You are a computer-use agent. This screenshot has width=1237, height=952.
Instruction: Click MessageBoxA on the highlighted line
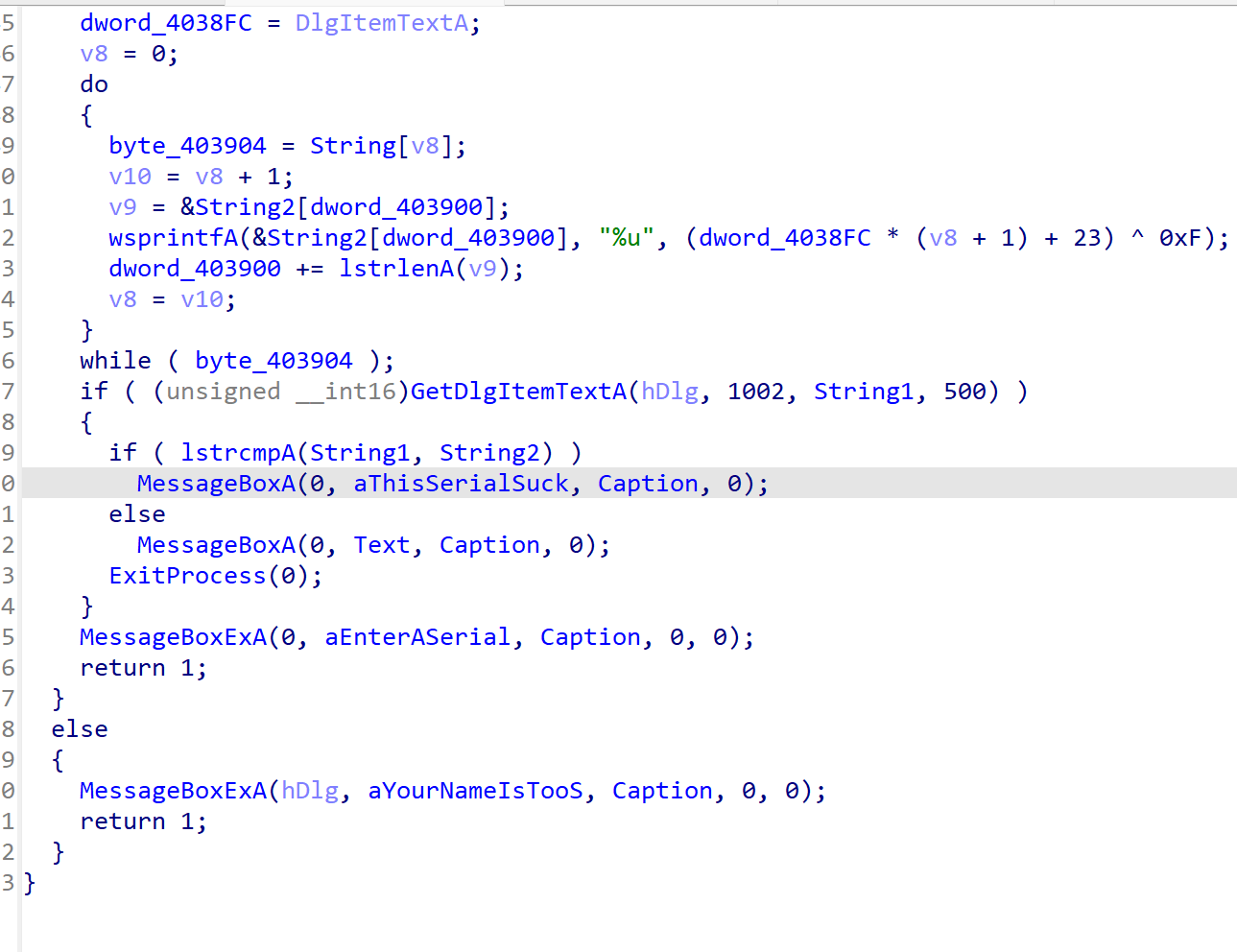pos(216,484)
